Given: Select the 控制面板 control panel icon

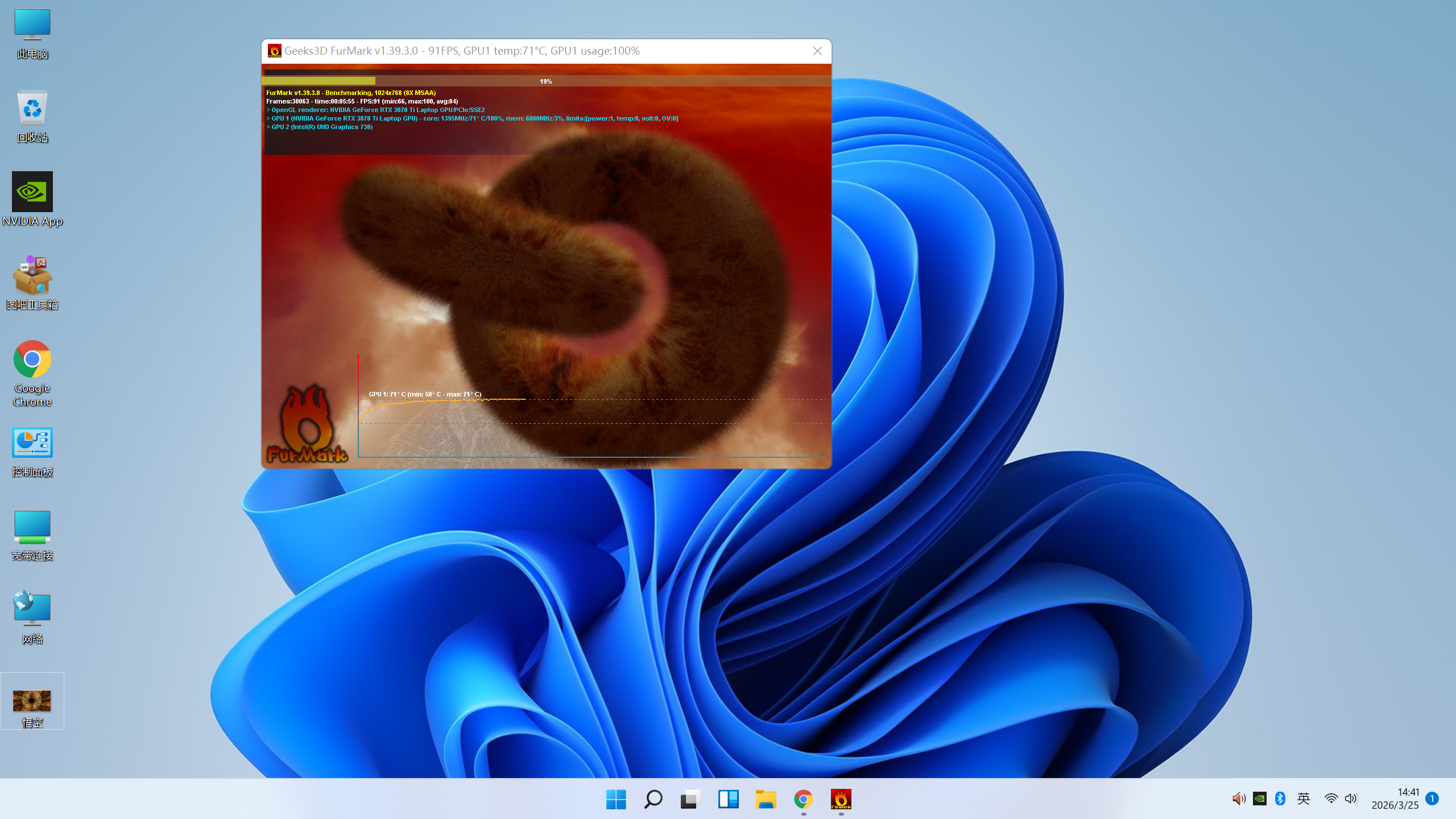Looking at the screenshot, I should tap(32, 443).
